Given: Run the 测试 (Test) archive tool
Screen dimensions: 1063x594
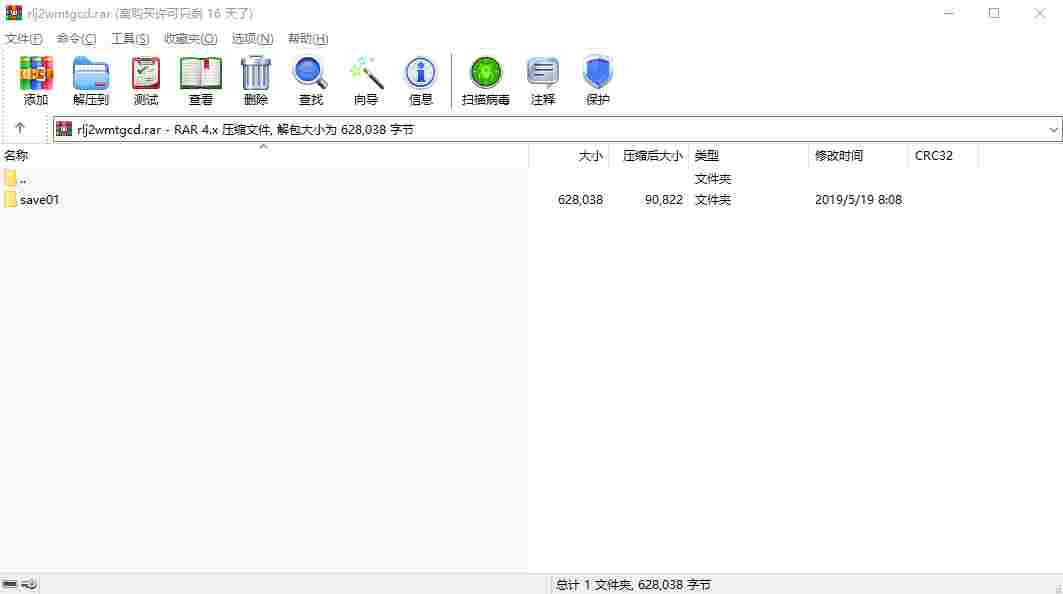Looking at the screenshot, I should click(x=146, y=73).
